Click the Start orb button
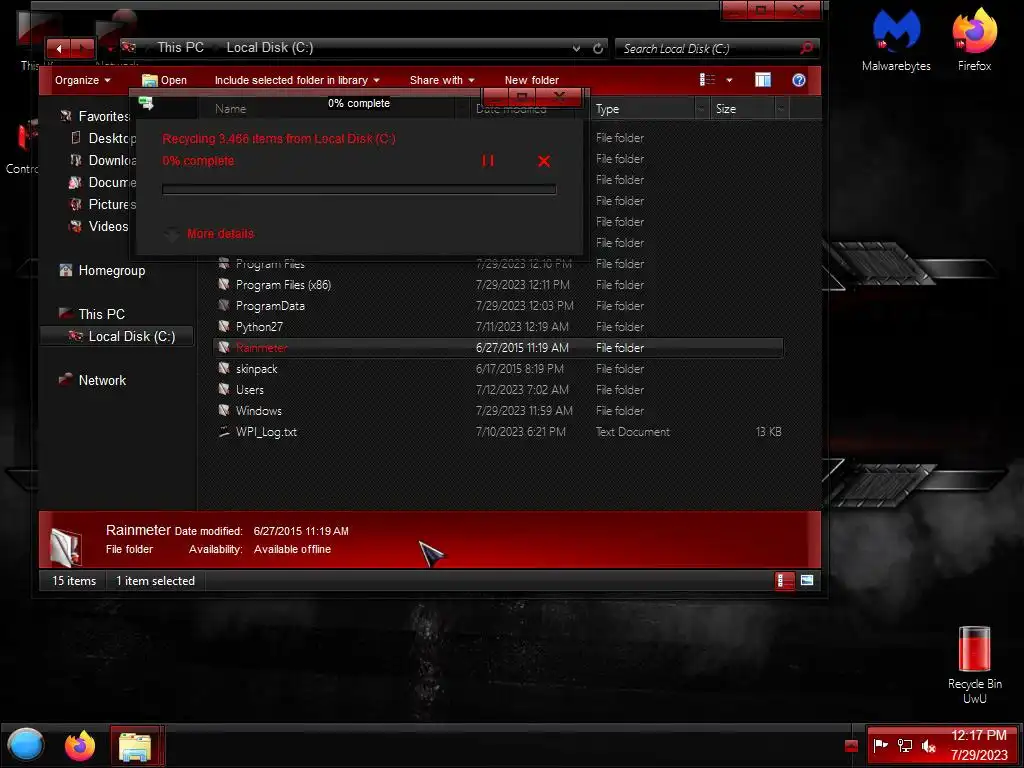Image resolution: width=1024 pixels, height=768 pixels. 25,745
